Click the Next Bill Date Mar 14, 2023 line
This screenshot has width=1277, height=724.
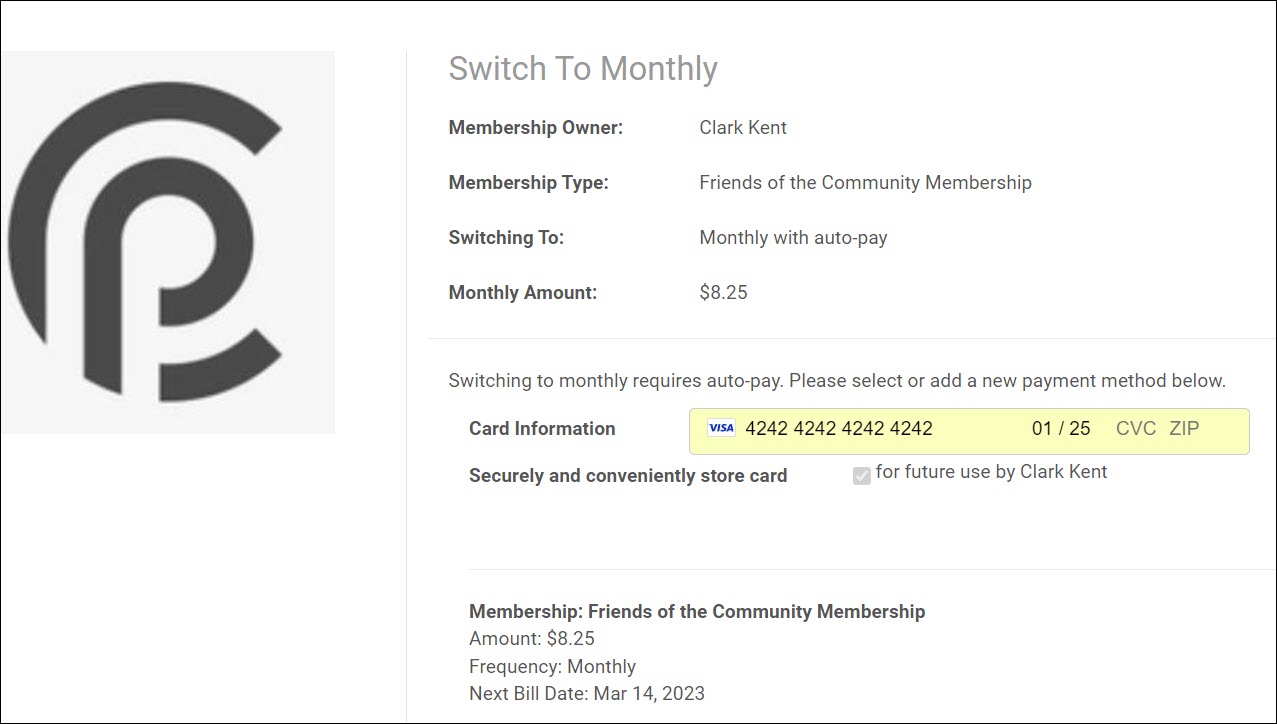(586, 693)
